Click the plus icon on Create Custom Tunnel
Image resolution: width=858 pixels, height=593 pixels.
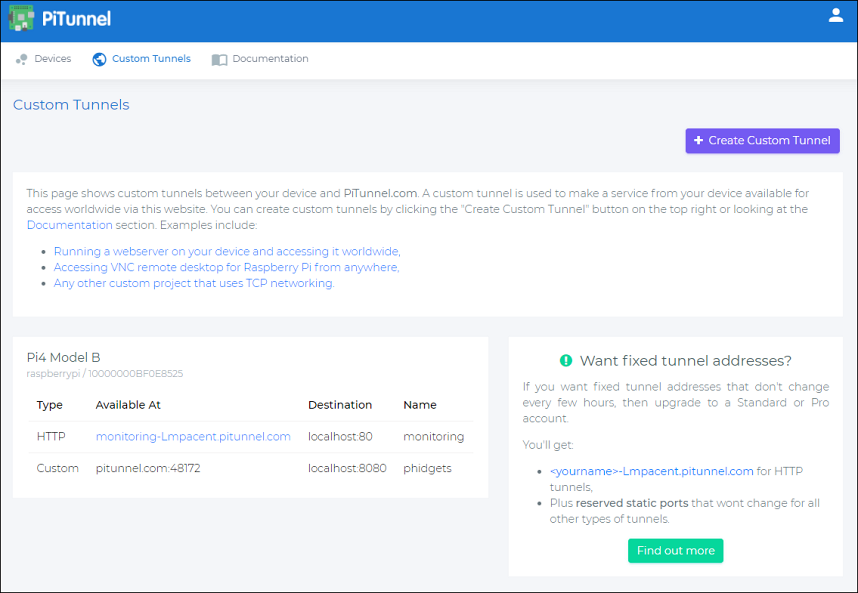[x=698, y=141]
